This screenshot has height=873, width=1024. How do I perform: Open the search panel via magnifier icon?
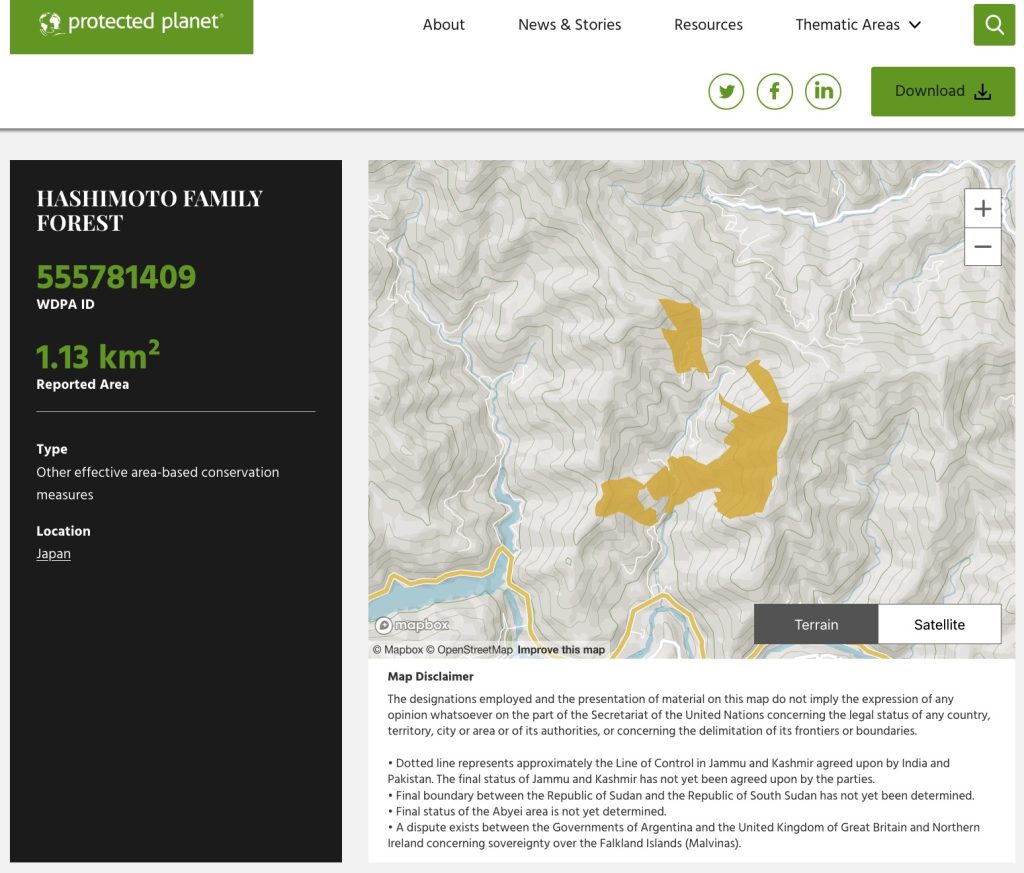(993, 24)
